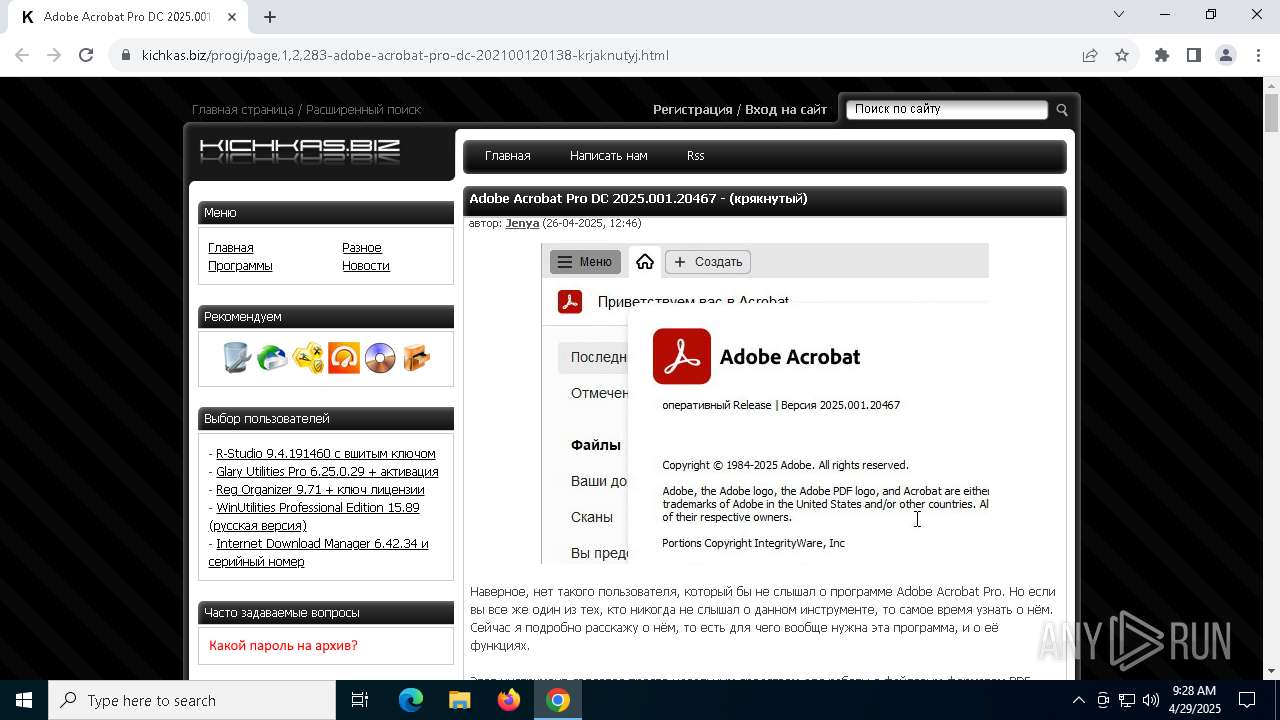Click the Type here to search box
This screenshot has width=1280, height=720.
tap(192, 700)
